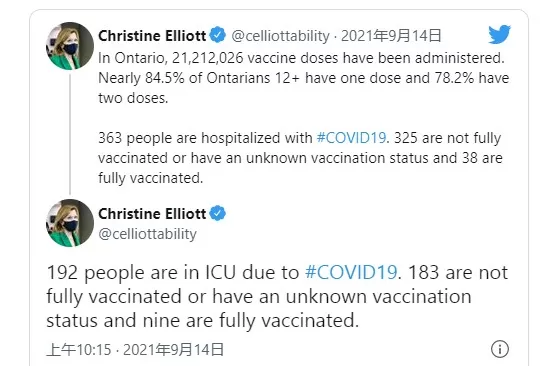Open Christine Elliott's avatar in the lower tweet
Viewport: 551px width, 366px height.
(70, 223)
